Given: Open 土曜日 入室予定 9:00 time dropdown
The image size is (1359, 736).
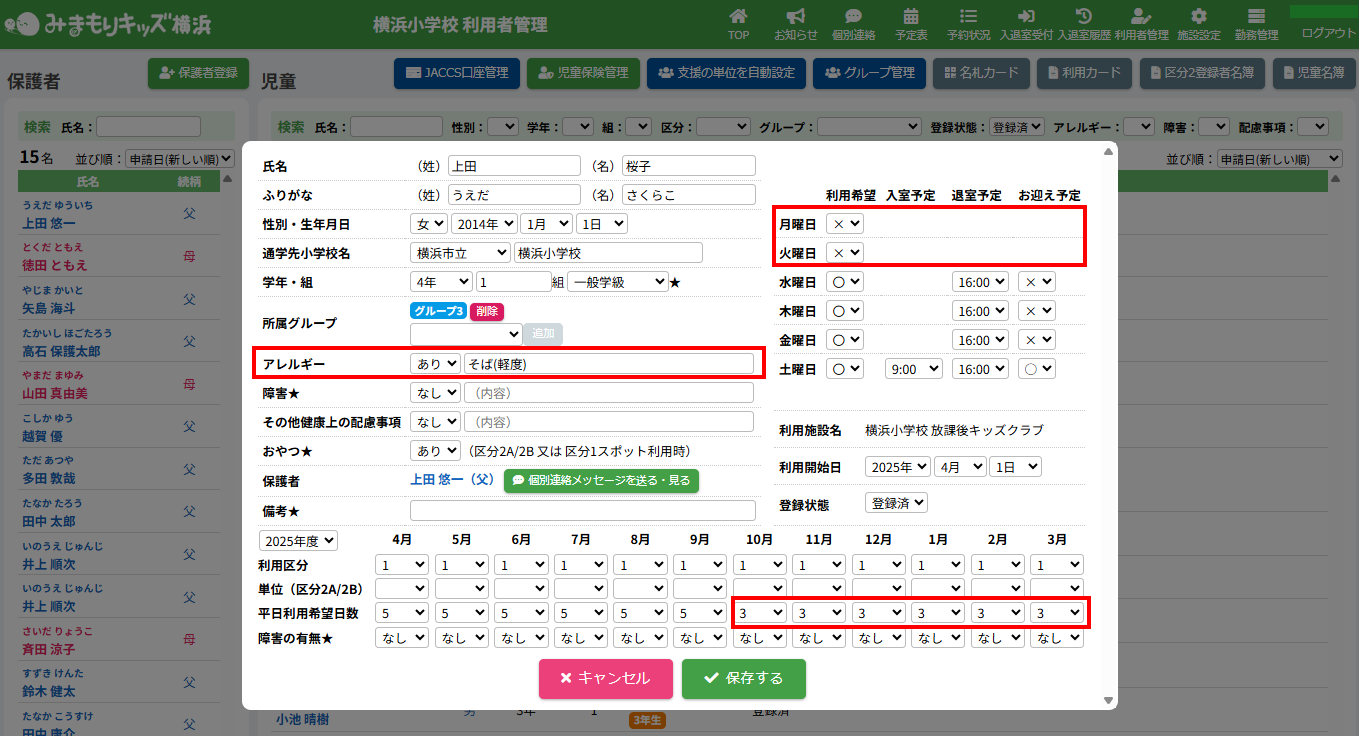Looking at the screenshot, I should click(x=913, y=369).
